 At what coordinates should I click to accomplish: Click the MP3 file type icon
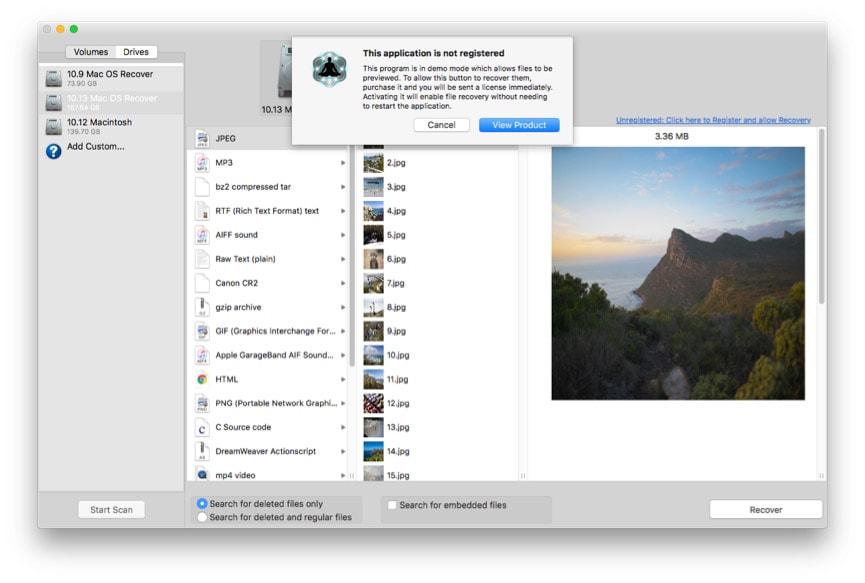coord(202,163)
